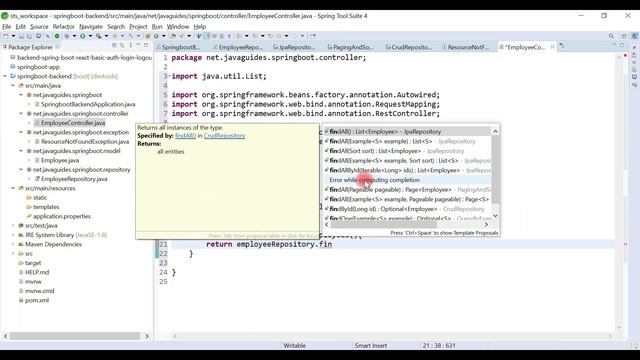Viewport: 640px width, 360px height.
Task: Select findById(Long id) completion proposal
Action: (407, 209)
